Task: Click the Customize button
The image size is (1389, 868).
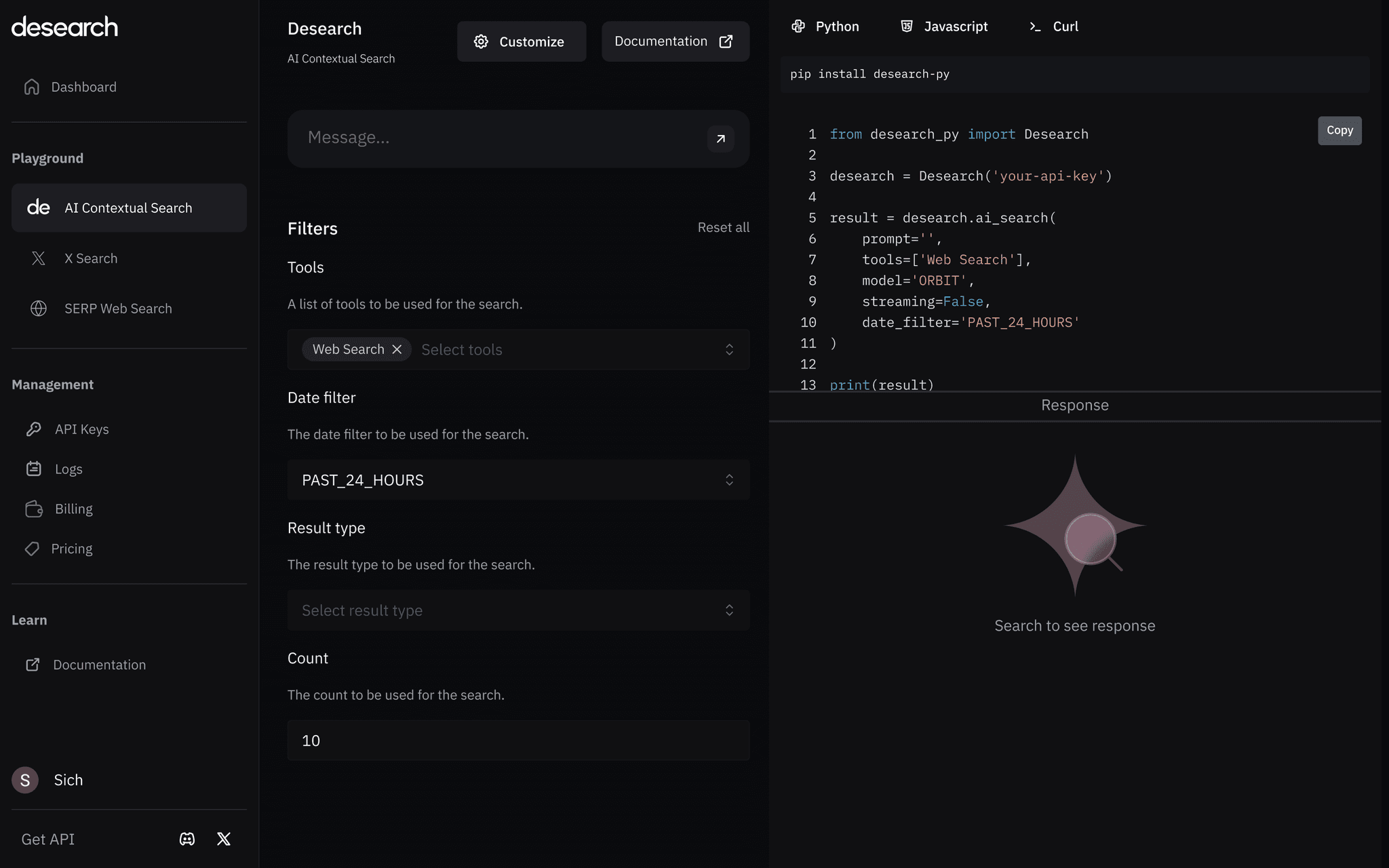Action: [521, 41]
